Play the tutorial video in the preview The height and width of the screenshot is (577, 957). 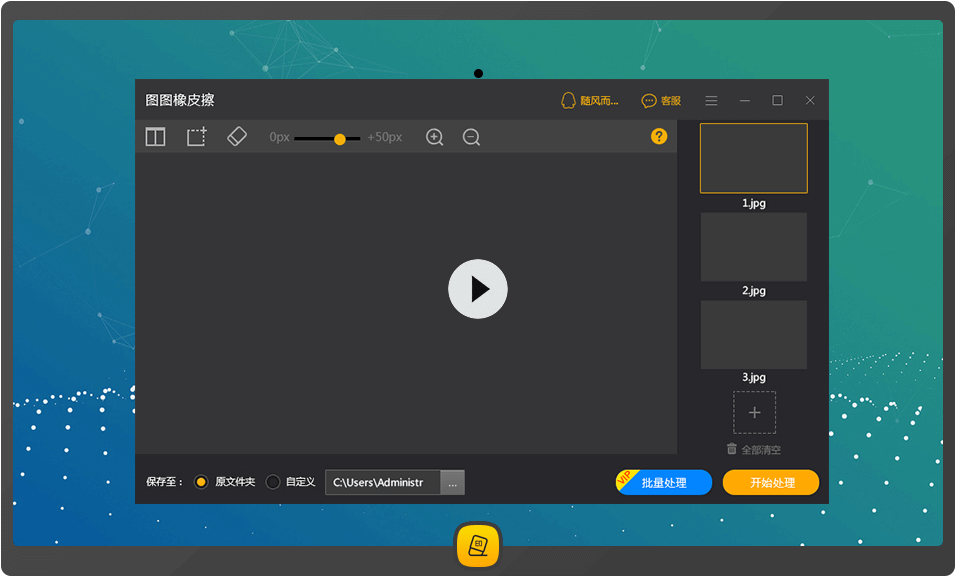pos(478,289)
